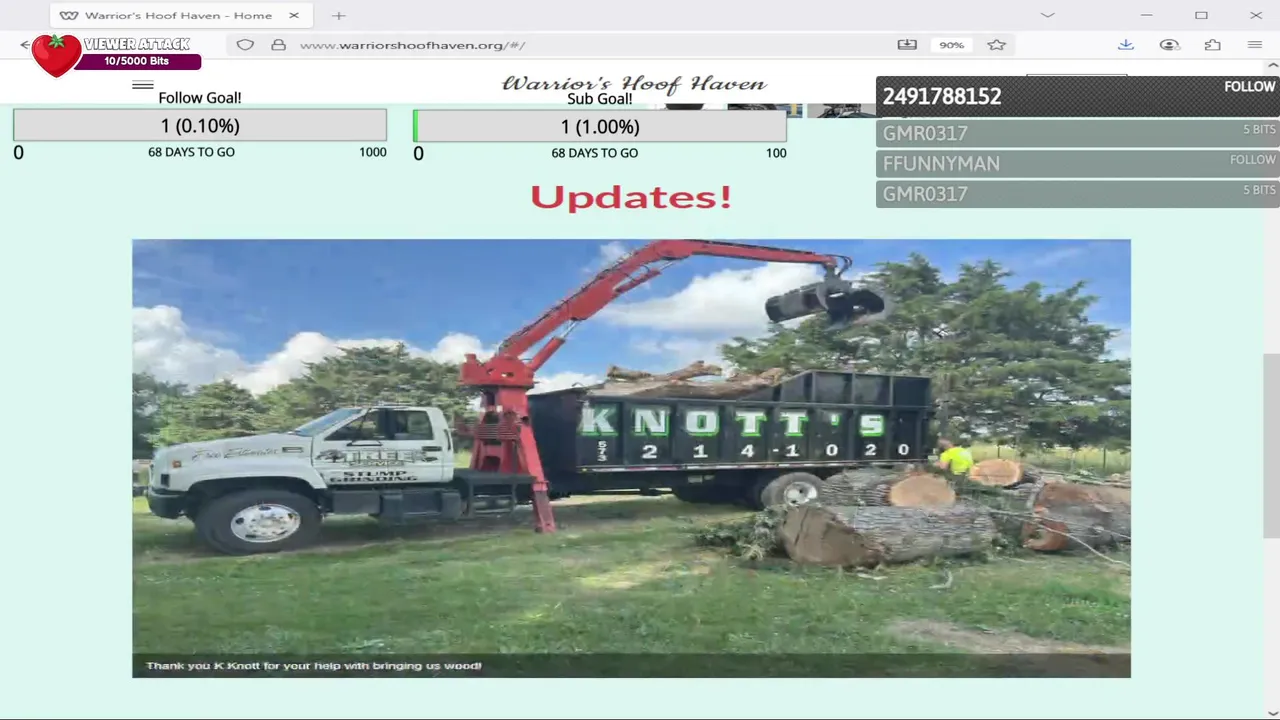The image size is (1280, 720).
Task: Open the extensions puzzle icon
Action: click(x=1212, y=45)
